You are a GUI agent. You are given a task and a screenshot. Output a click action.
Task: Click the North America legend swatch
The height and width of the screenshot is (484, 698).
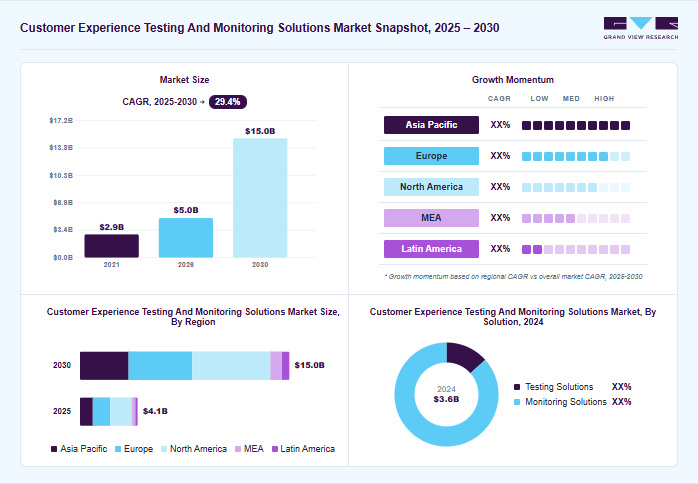164,449
